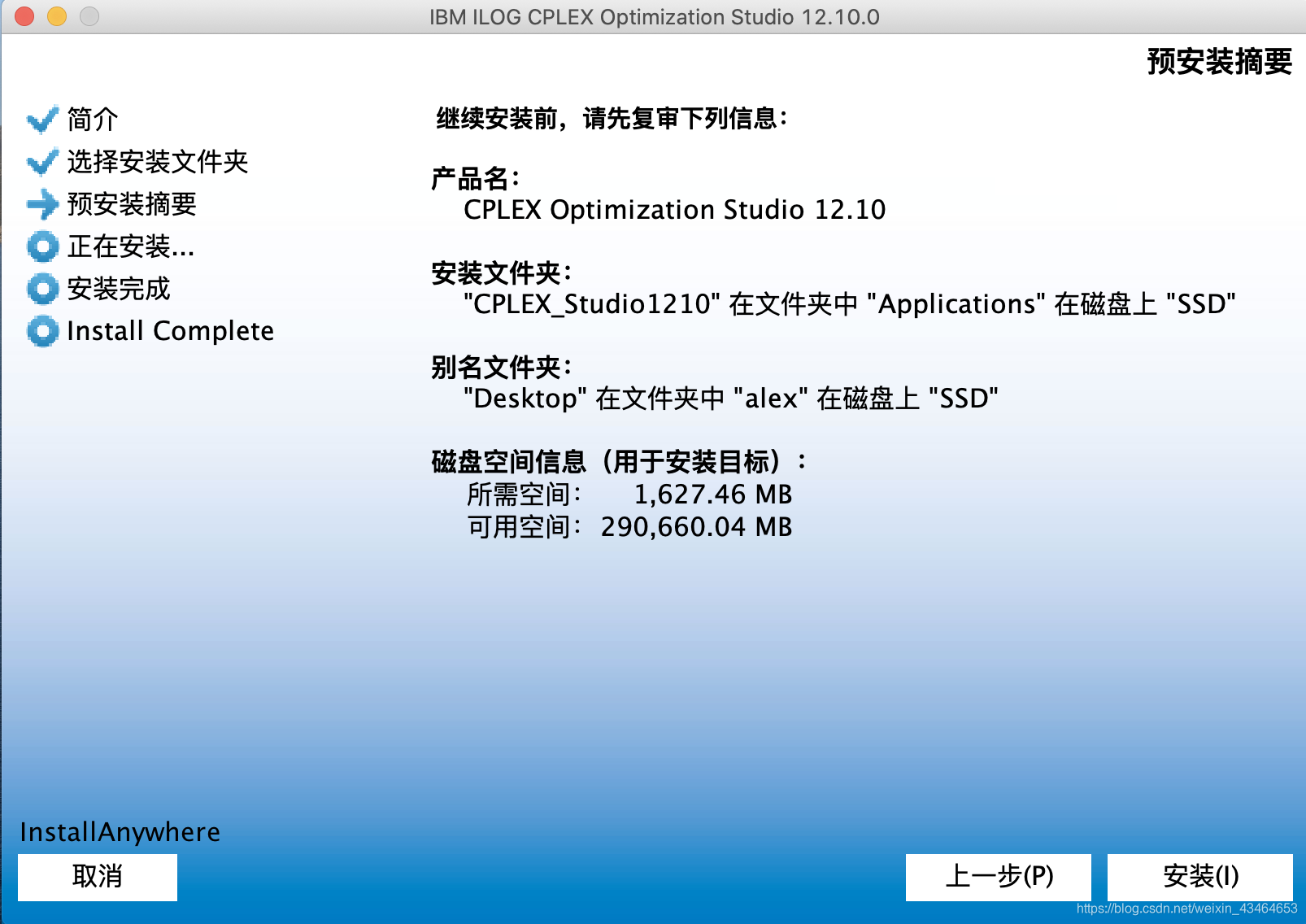Click the 别名文件夹: heading
Viewport: 1306px width, 924px height.
point(502,367)
